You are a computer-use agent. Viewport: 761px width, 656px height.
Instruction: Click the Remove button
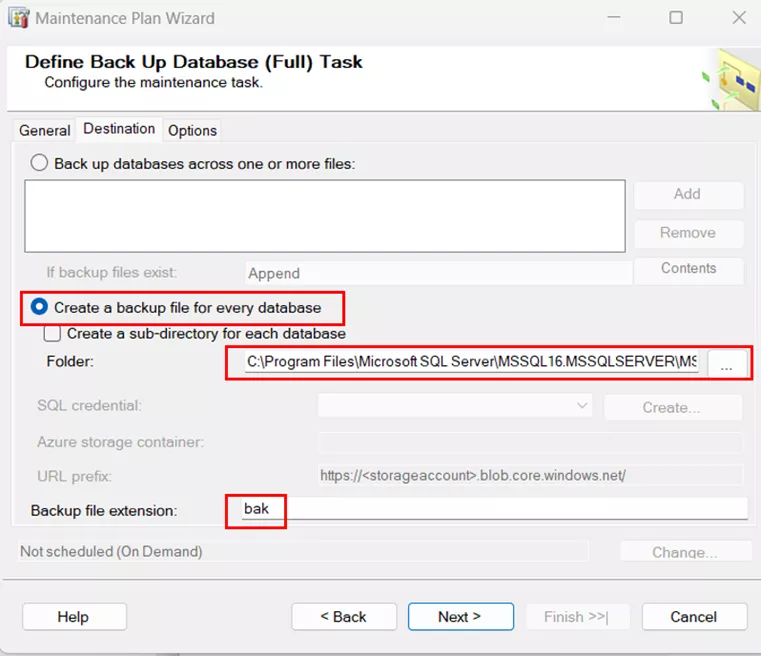click(x=688, y=233)
